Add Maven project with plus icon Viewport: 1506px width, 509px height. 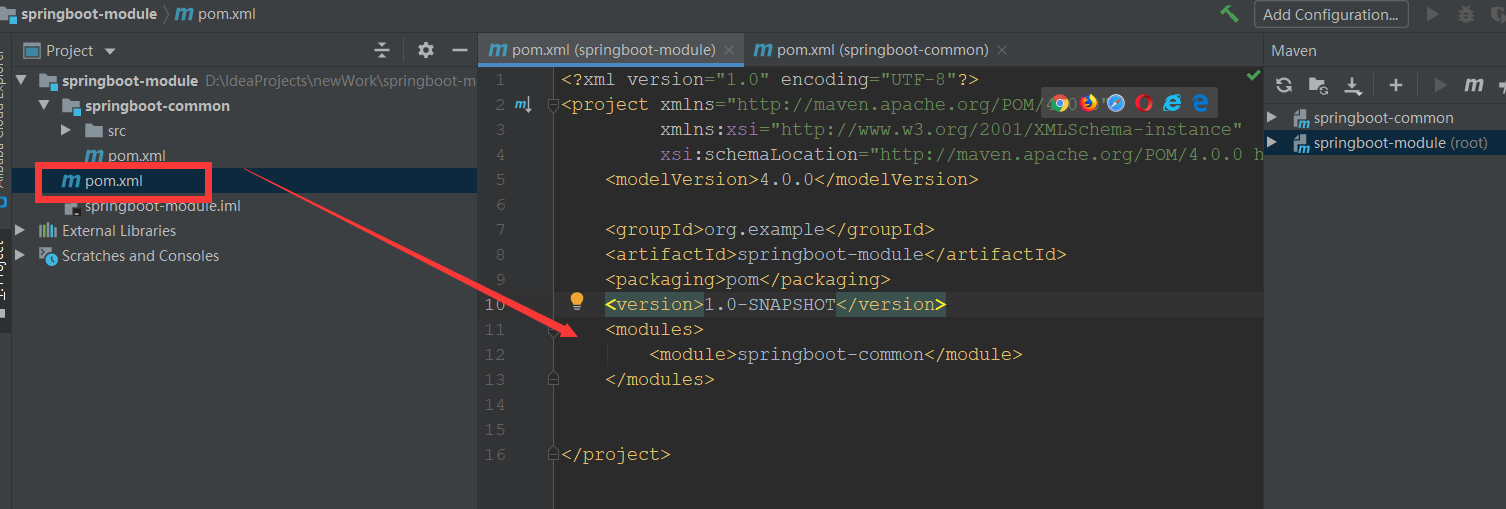[x=1397, y=85]
